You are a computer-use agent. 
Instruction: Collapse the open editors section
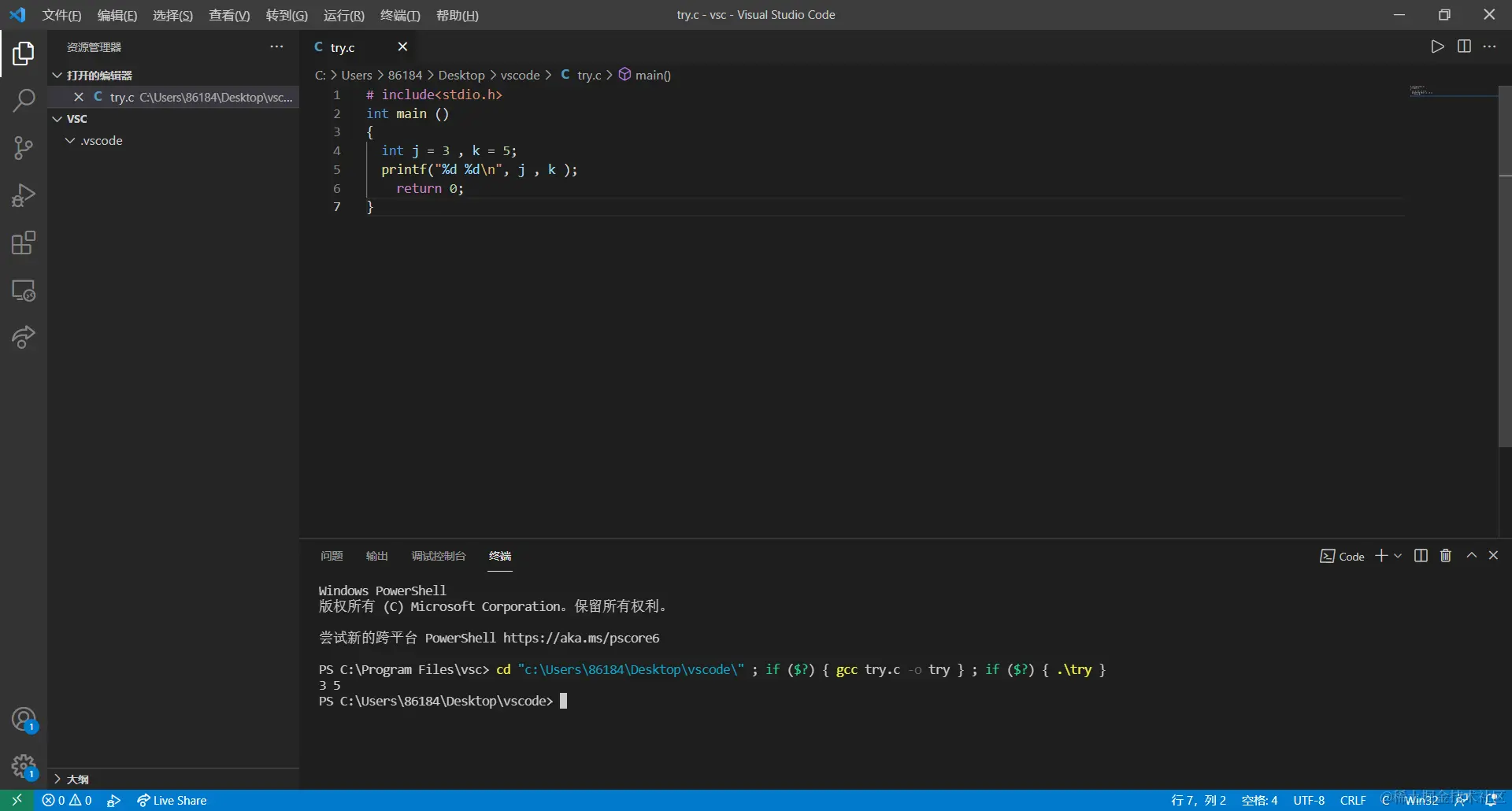57,76
